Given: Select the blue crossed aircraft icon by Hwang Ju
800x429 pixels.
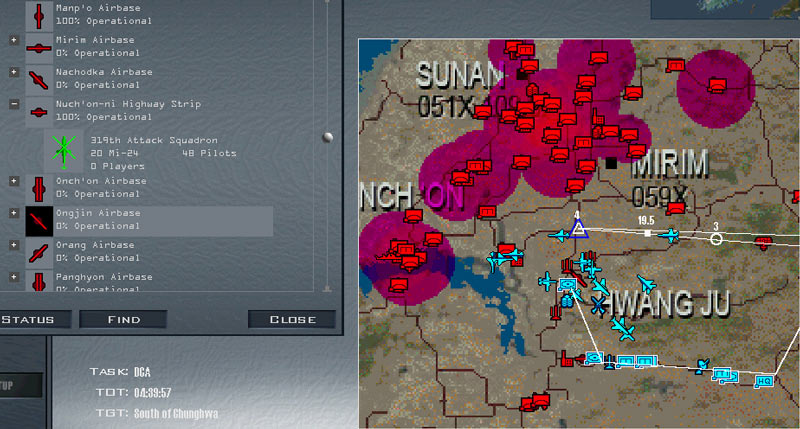Looking at the screenshot, I should [x=597, y=305].
